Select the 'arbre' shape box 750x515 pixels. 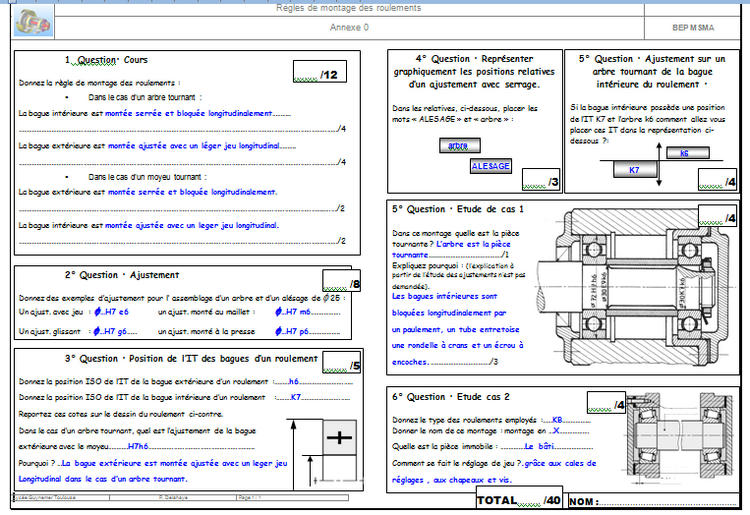pyautogui.click(x=459, y=146)
